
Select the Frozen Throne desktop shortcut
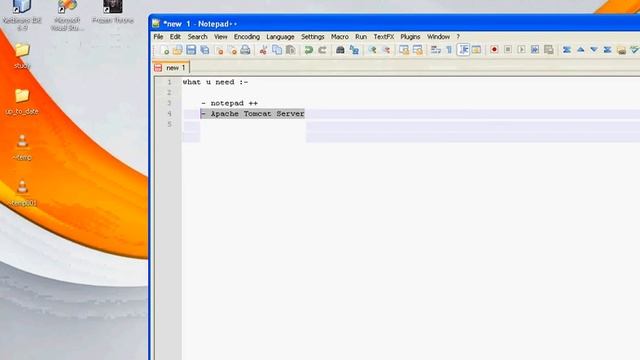coord(113,12)
